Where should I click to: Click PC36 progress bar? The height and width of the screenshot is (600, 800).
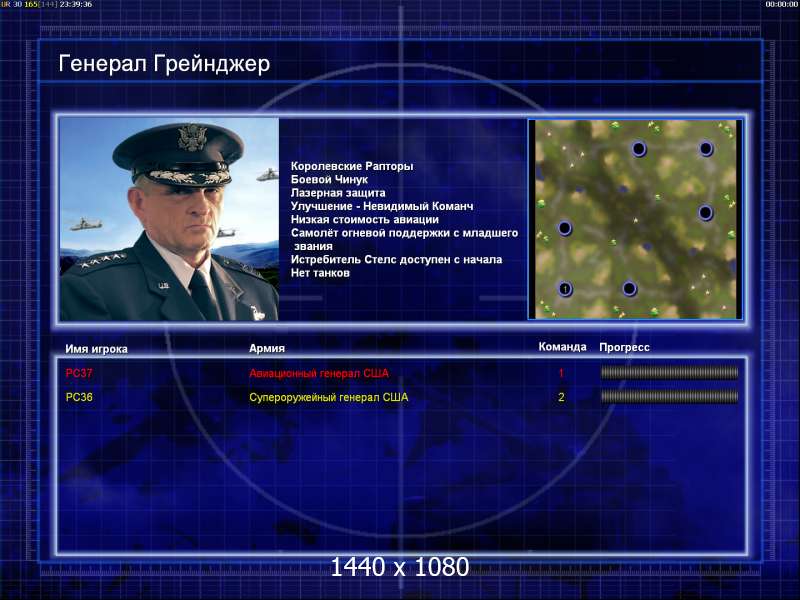click(x=669, y=396)
